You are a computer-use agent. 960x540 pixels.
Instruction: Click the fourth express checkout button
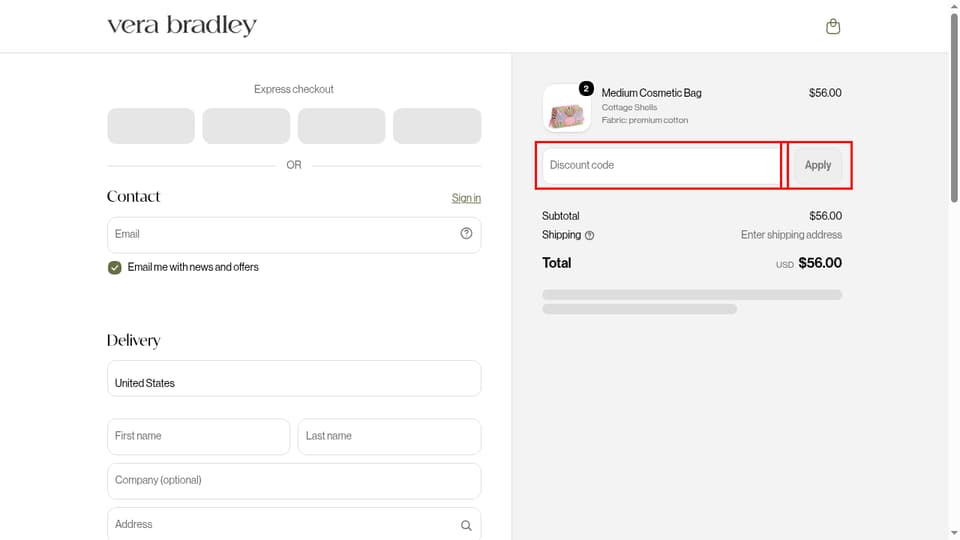coord(437,126)
